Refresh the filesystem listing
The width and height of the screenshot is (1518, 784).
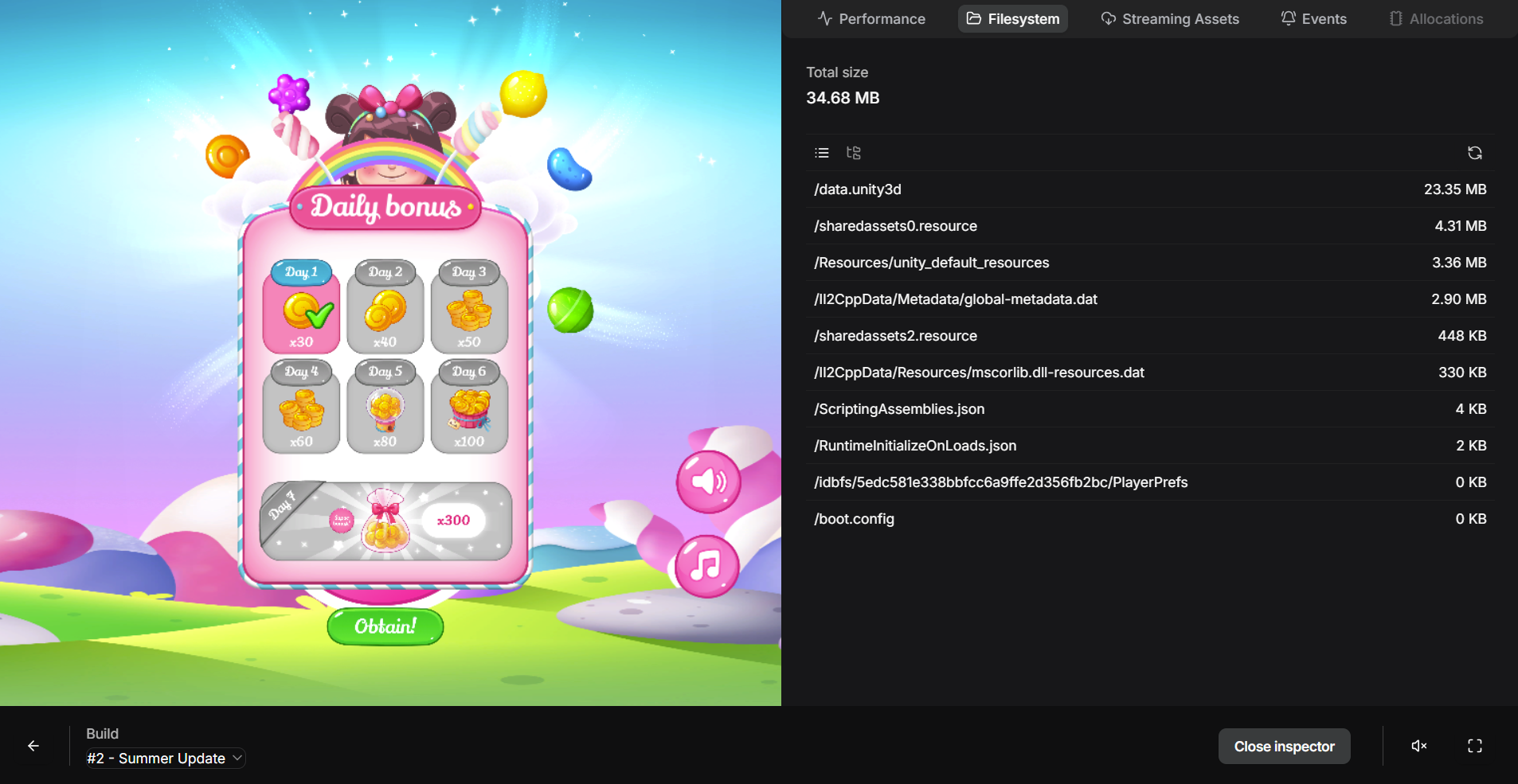pos(1475,153)
